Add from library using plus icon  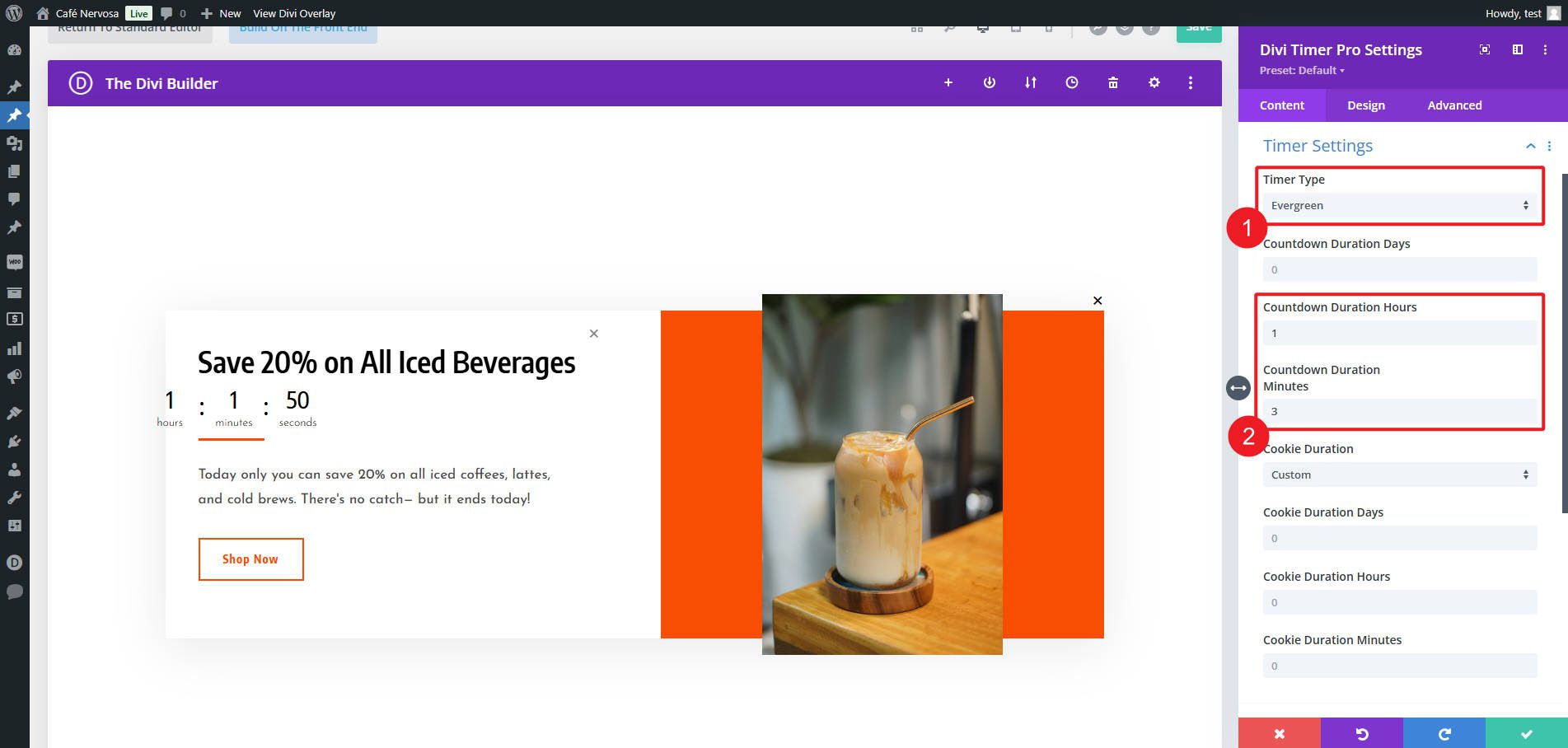[948, 82]
